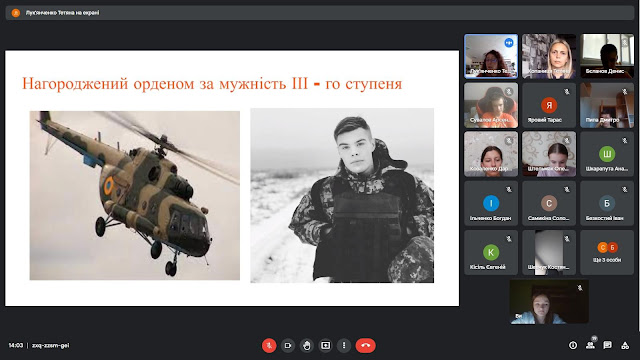Select Коваленко Дар'я video tile
The width and height of the screenshot is (640, 360).
click(491, 154)
